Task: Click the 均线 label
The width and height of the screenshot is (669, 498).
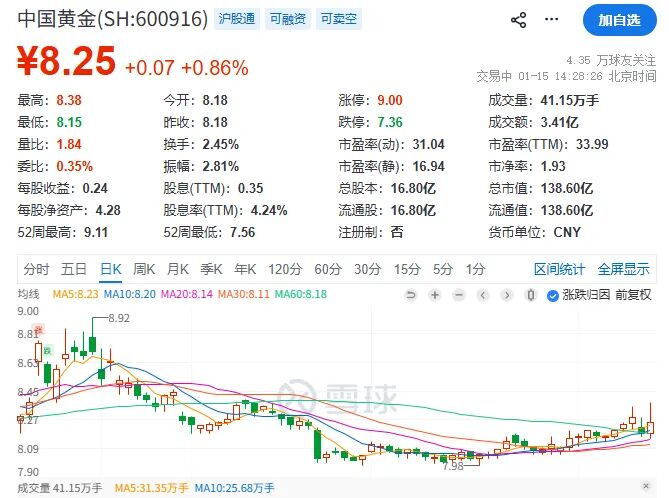Action: 28,294
